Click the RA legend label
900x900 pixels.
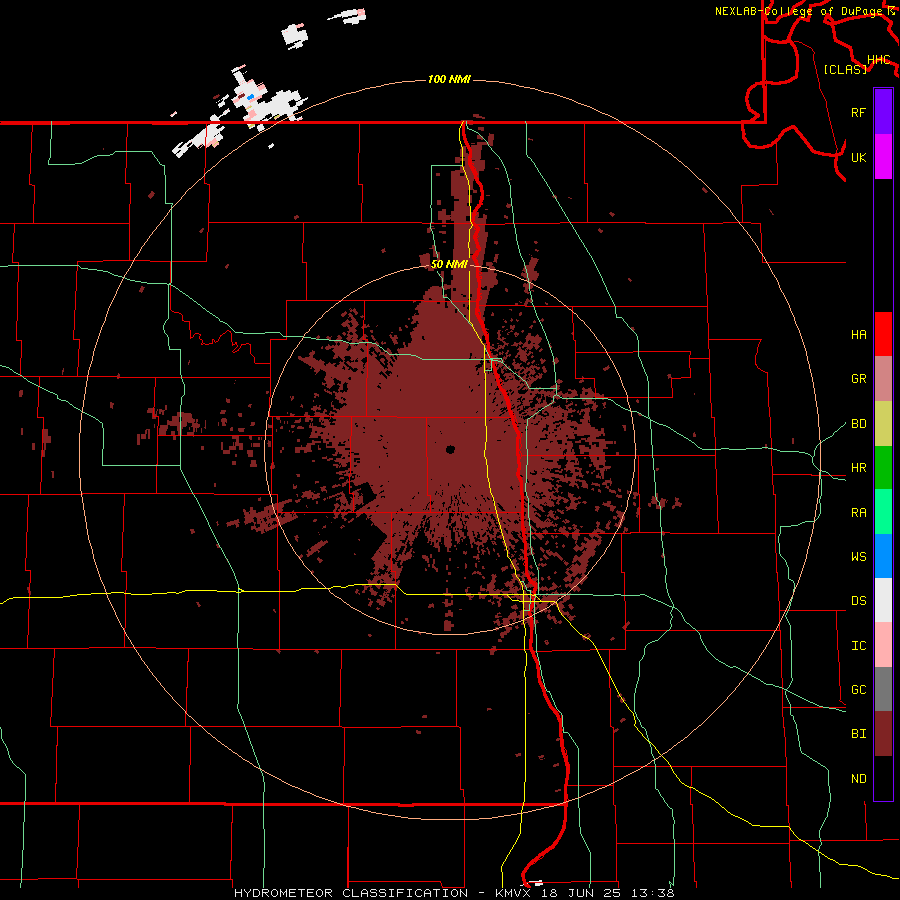click(x=858, y=513)
